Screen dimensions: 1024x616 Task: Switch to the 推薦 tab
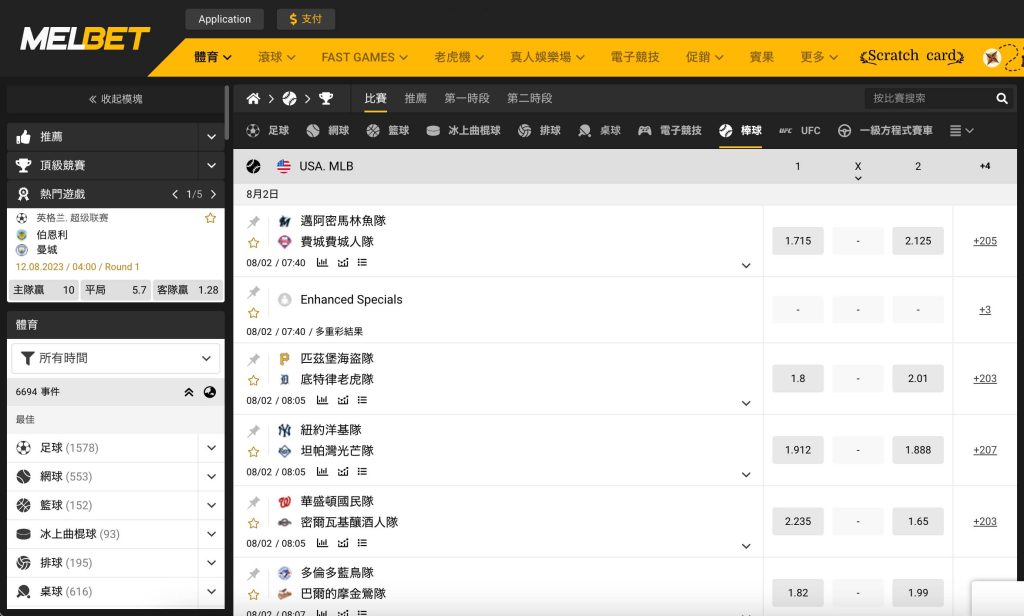click(x=415, y=99)
